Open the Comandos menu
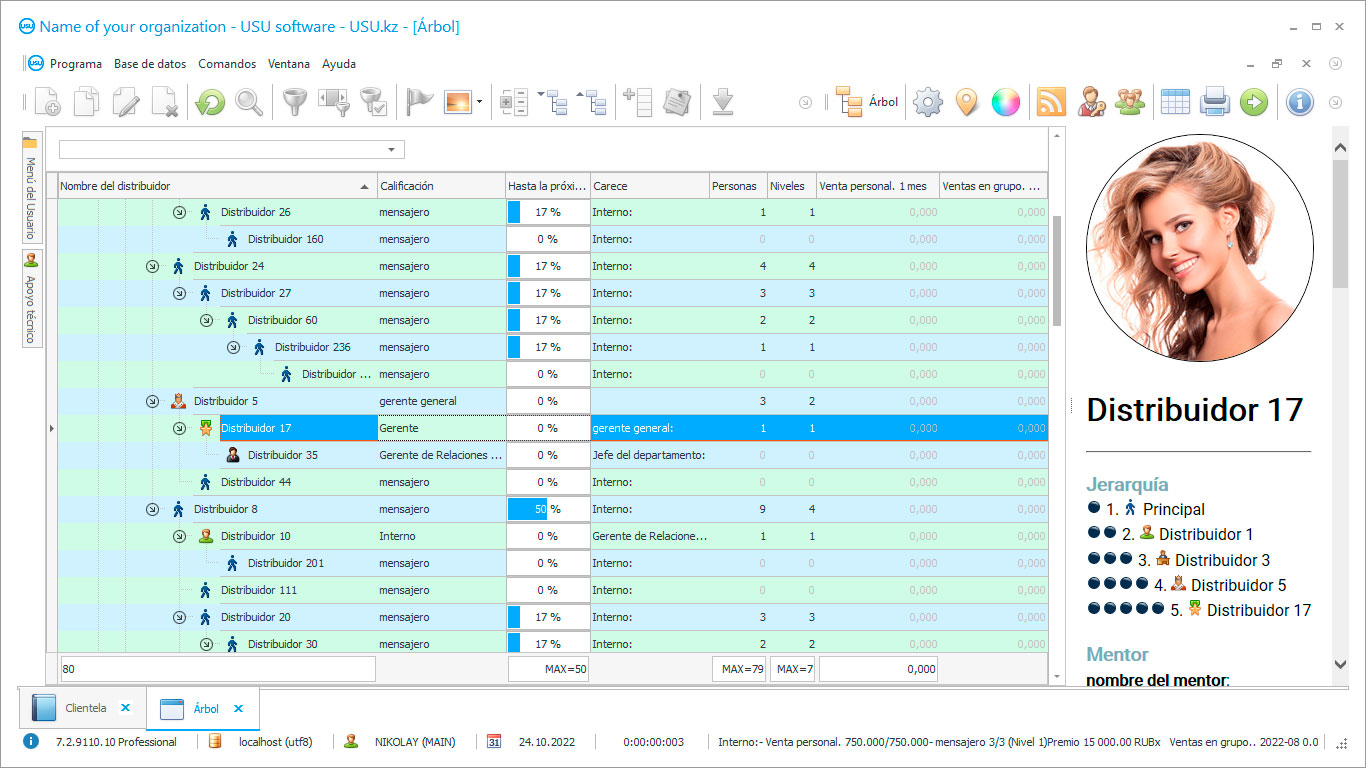Image resolution: width=1366 pixels, height=768 pixels. tap(227, 64)
